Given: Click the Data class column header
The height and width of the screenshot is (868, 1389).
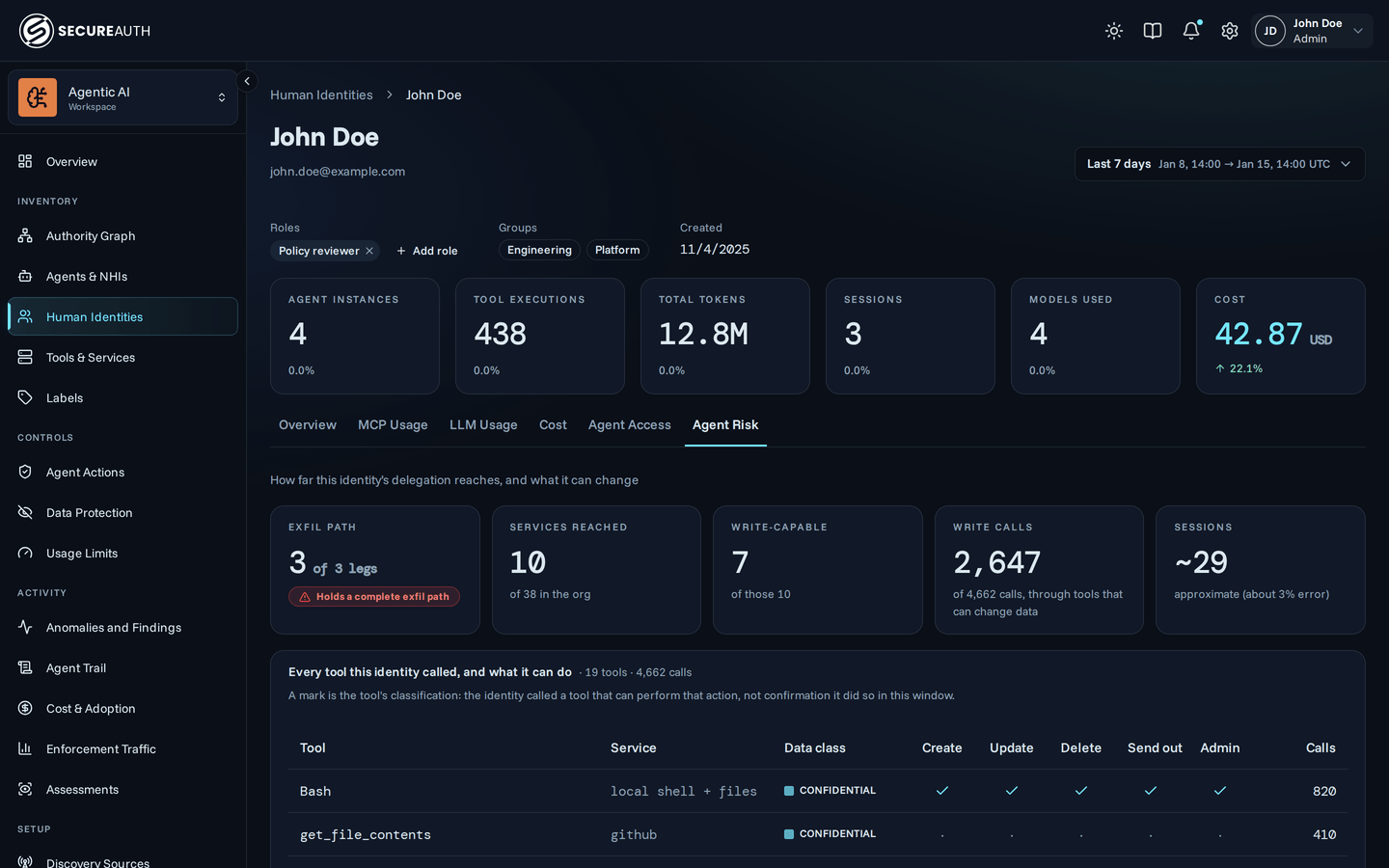Looking at the screenshot, I should coord(815,748).
